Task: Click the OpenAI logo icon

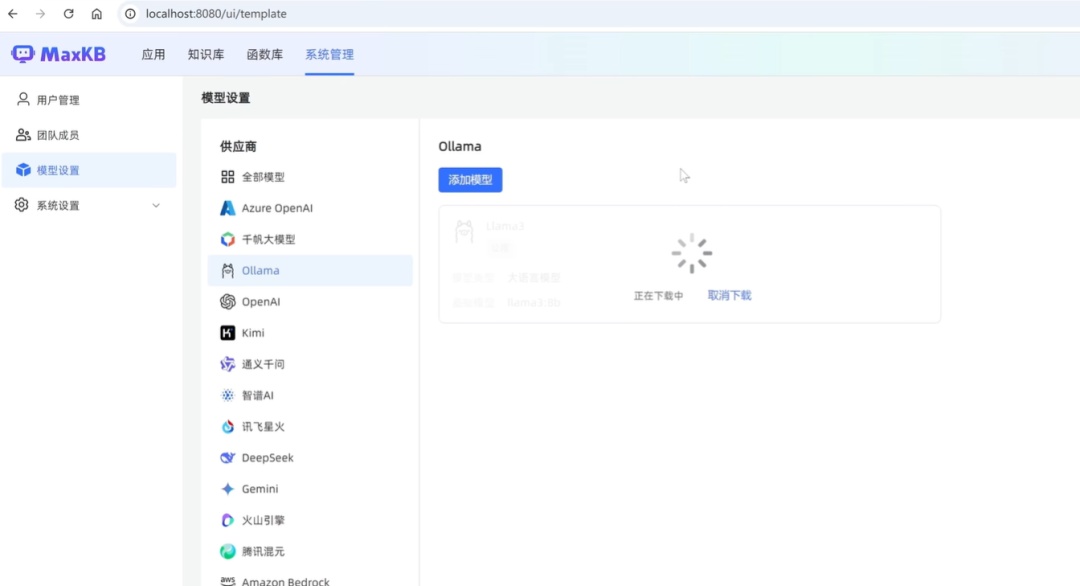Action: point(228,302)
